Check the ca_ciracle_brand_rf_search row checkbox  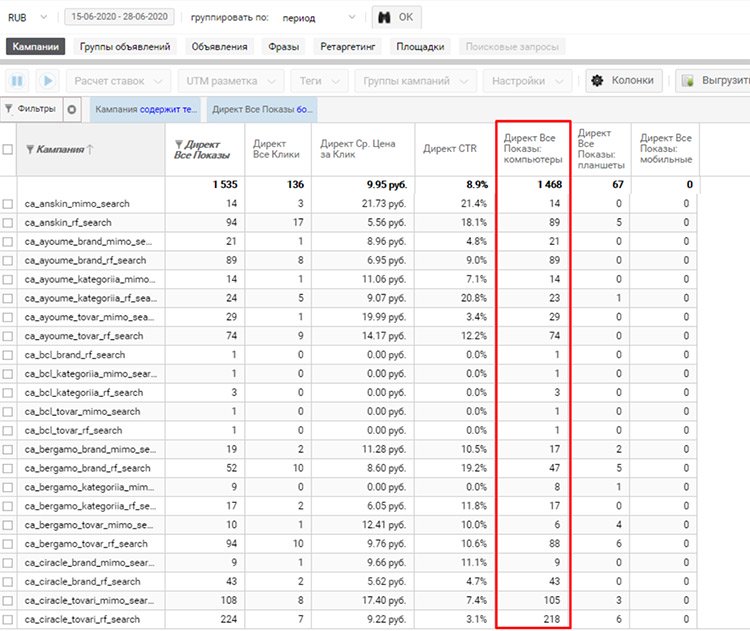(8, 582)
